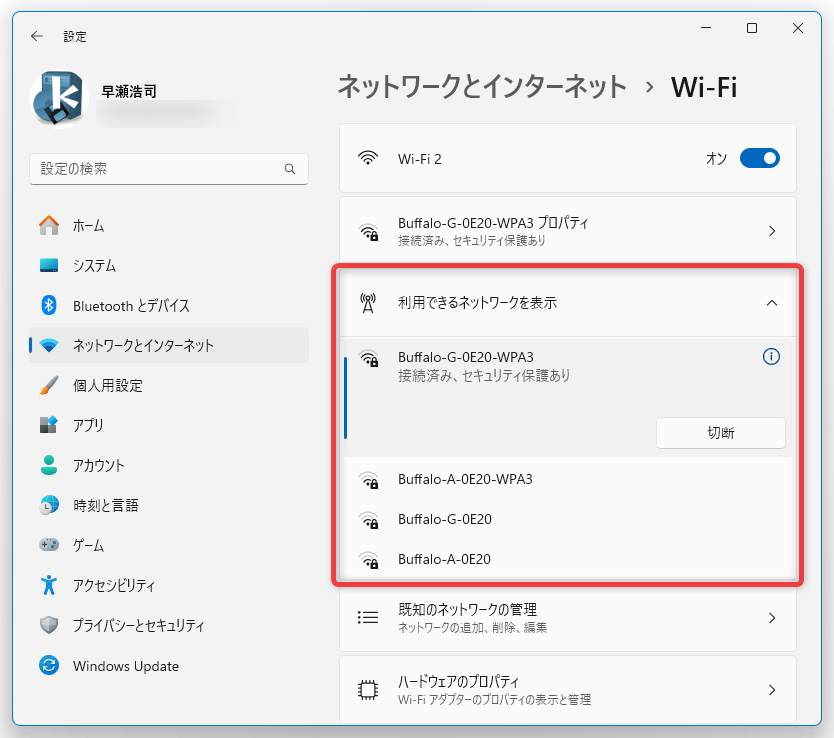Click the search magnifier icon
The width and height of the screenshot is (834, 738).
[290, 169]
